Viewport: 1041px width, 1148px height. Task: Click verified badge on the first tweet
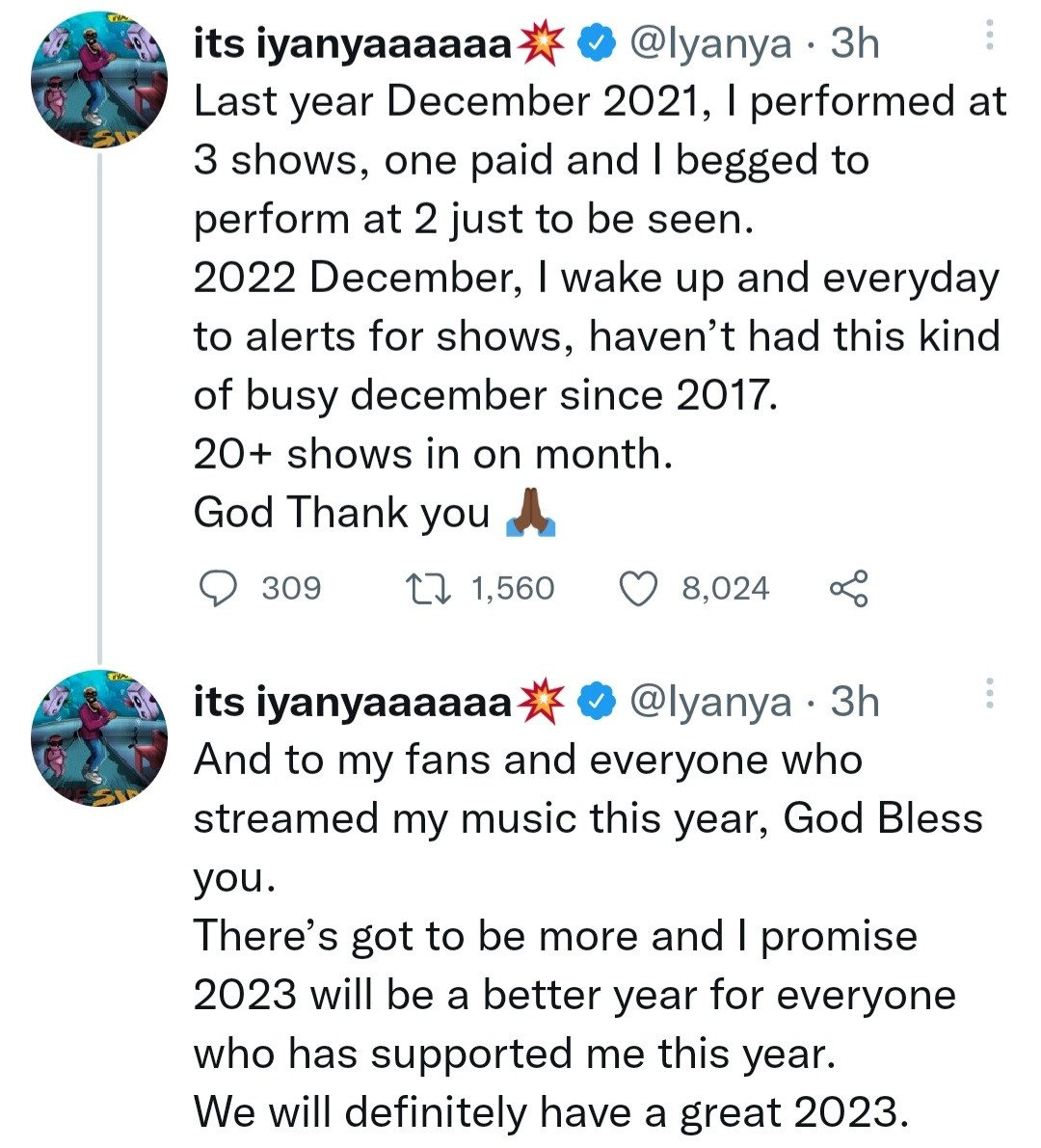click(x=598, y=43)
